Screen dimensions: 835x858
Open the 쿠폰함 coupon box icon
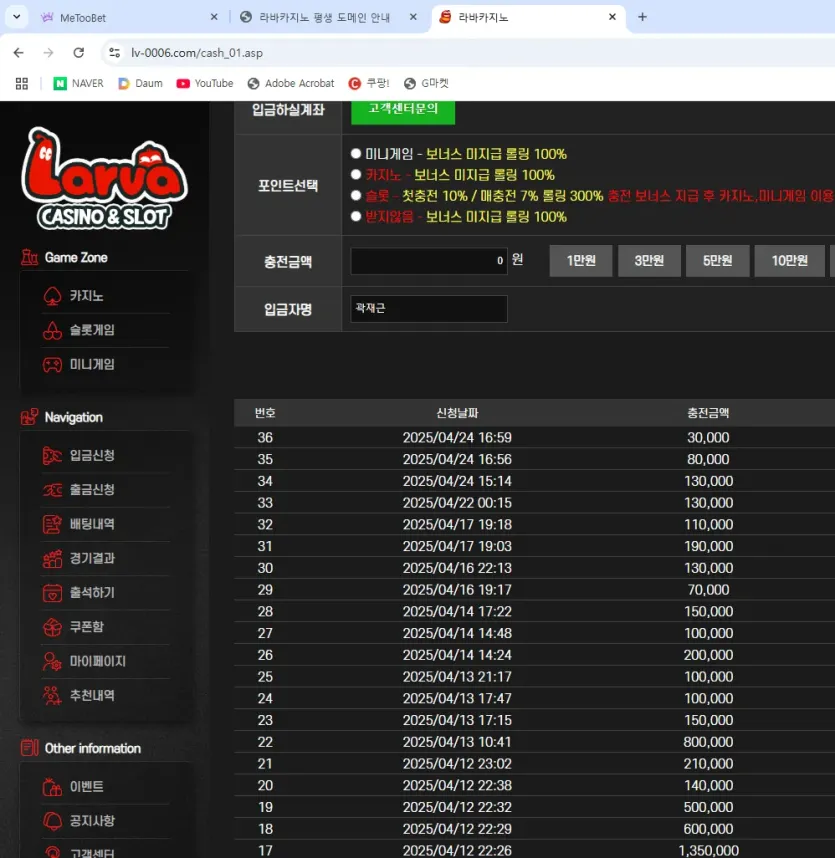(52, 627)
